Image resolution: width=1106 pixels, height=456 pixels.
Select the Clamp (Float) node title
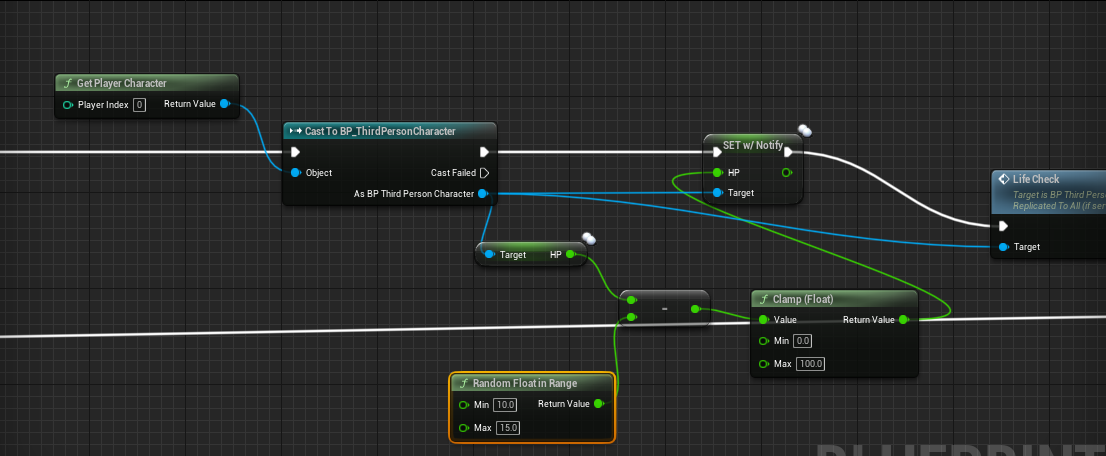pyautogui.click(x=803, y=299)
